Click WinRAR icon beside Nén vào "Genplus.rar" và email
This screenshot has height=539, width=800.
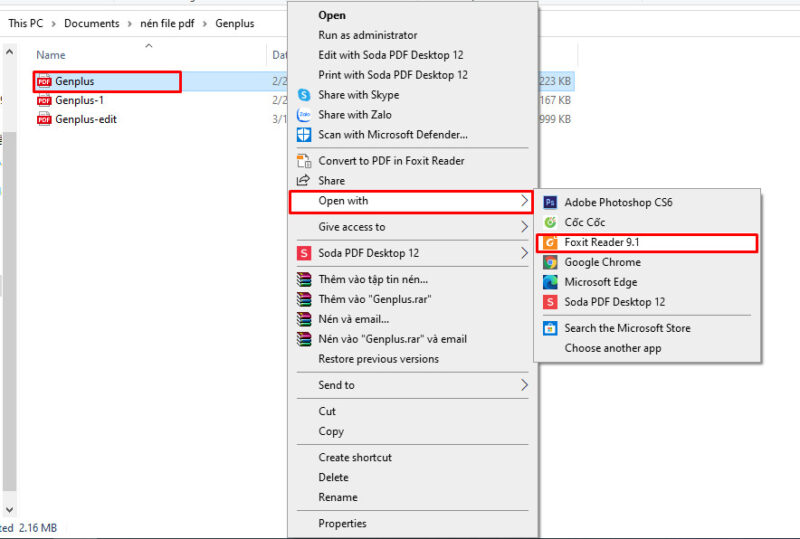304,339
